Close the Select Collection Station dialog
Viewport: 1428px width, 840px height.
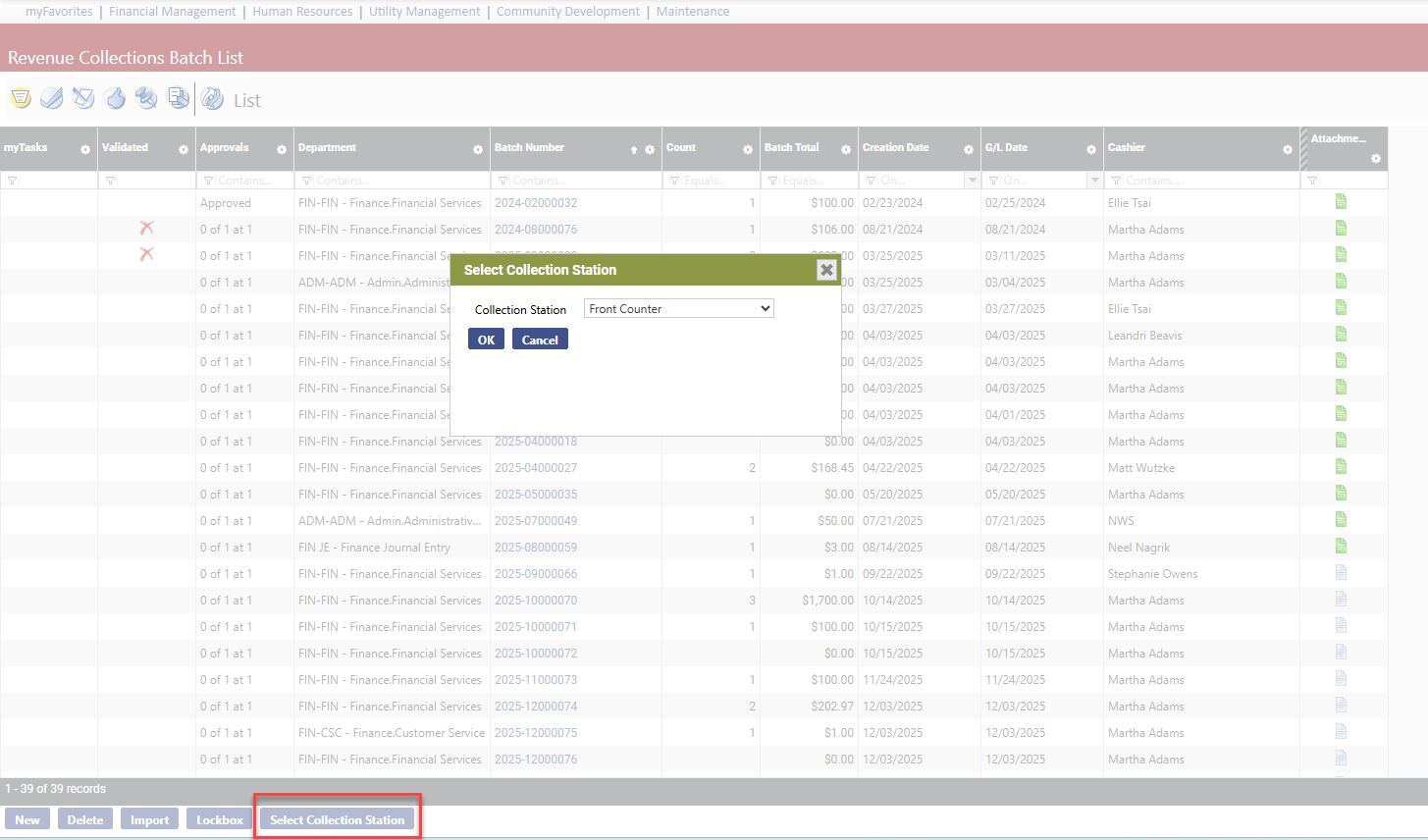tap(826, 270)
